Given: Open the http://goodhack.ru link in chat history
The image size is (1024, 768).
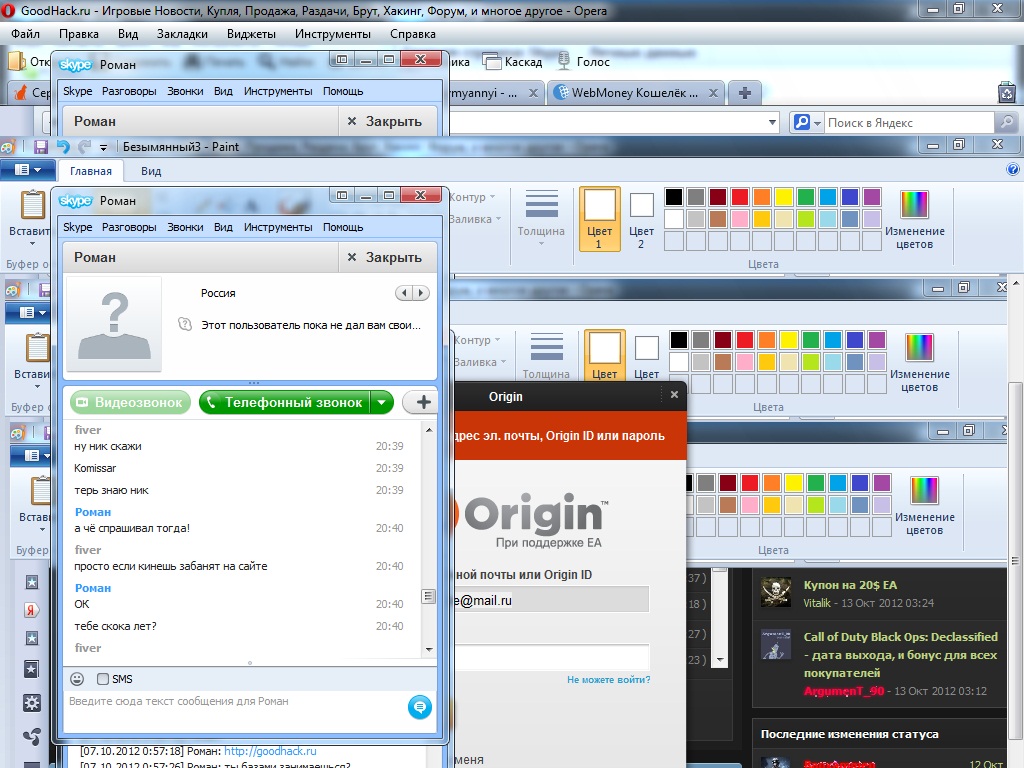Looking at the screenshot, I should (x=270, y=752).
